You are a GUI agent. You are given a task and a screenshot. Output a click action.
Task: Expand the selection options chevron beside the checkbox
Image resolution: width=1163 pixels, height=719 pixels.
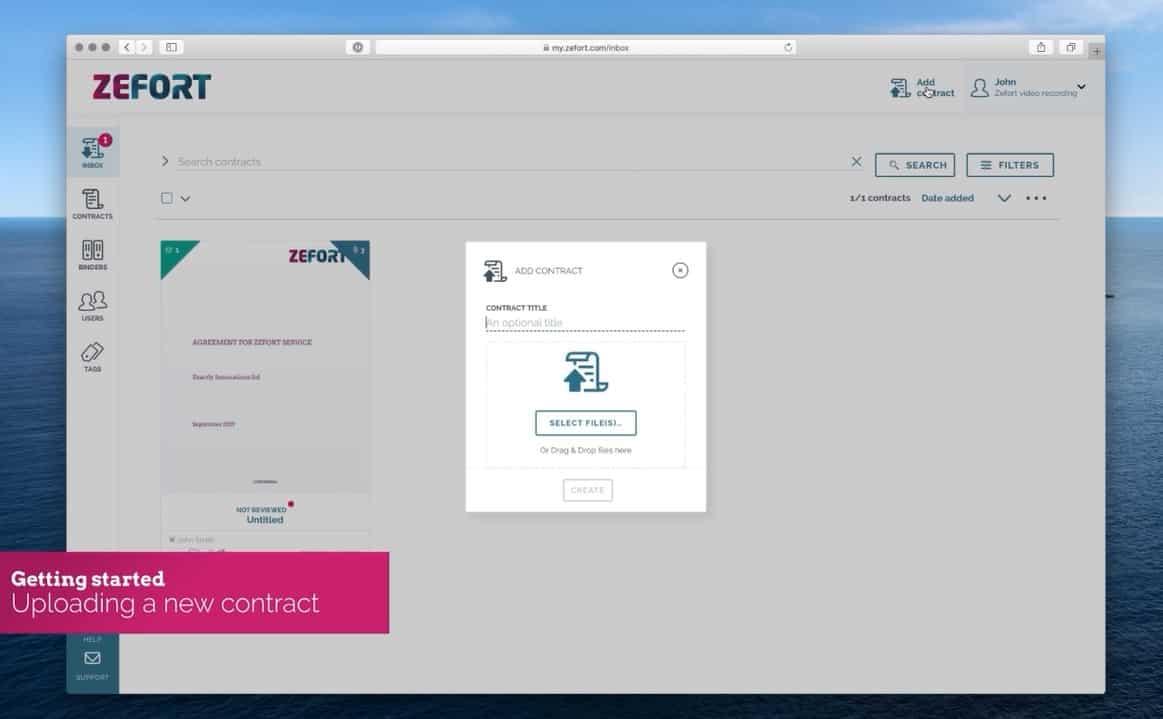[184, 198]
